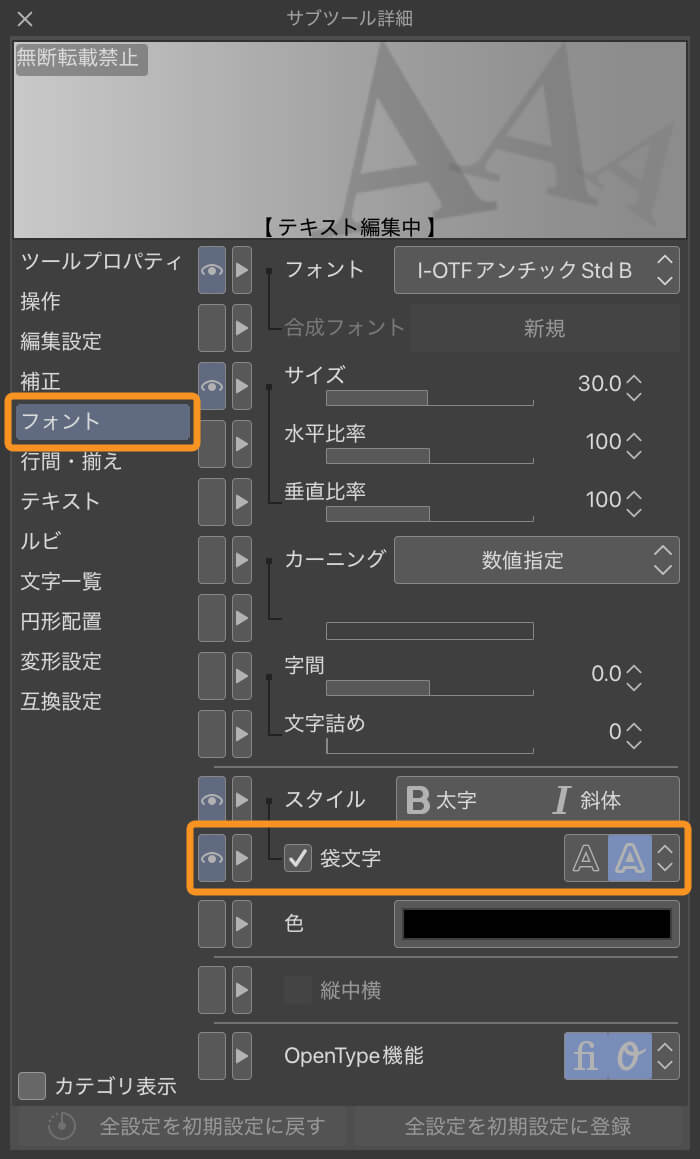The height and width of the screenshot is (1159, 700).
Task: Open 変形設定 category
Action: click(61, 661)
